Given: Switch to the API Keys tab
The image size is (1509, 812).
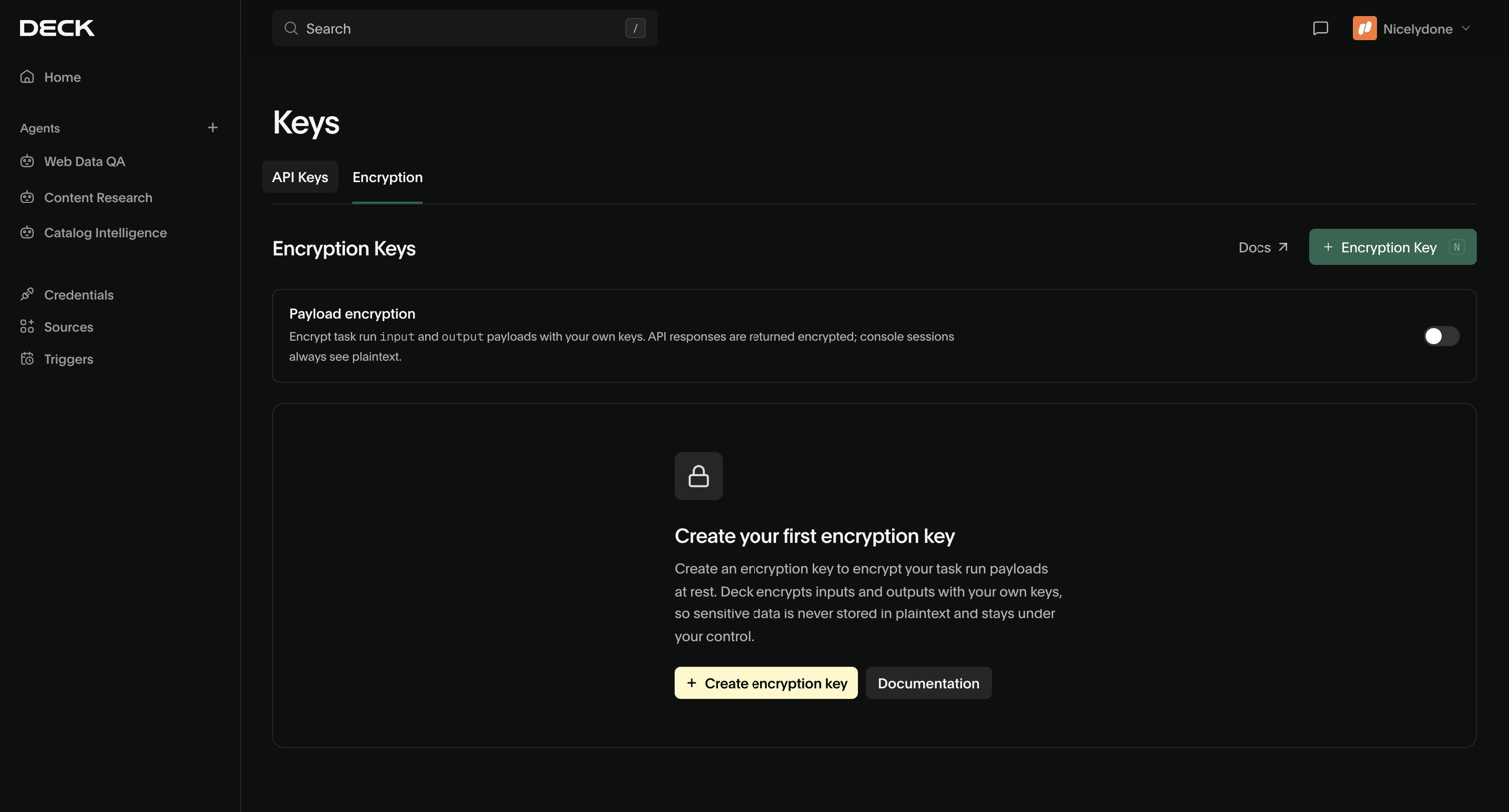Looking at the screenshot, I should tap(300, 177).
